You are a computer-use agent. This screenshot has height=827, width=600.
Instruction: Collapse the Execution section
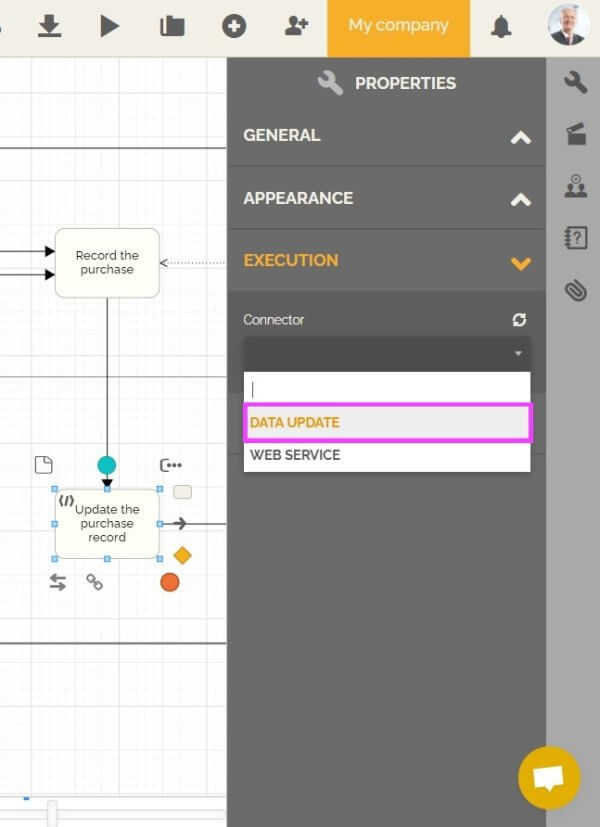tap(520, 263)
